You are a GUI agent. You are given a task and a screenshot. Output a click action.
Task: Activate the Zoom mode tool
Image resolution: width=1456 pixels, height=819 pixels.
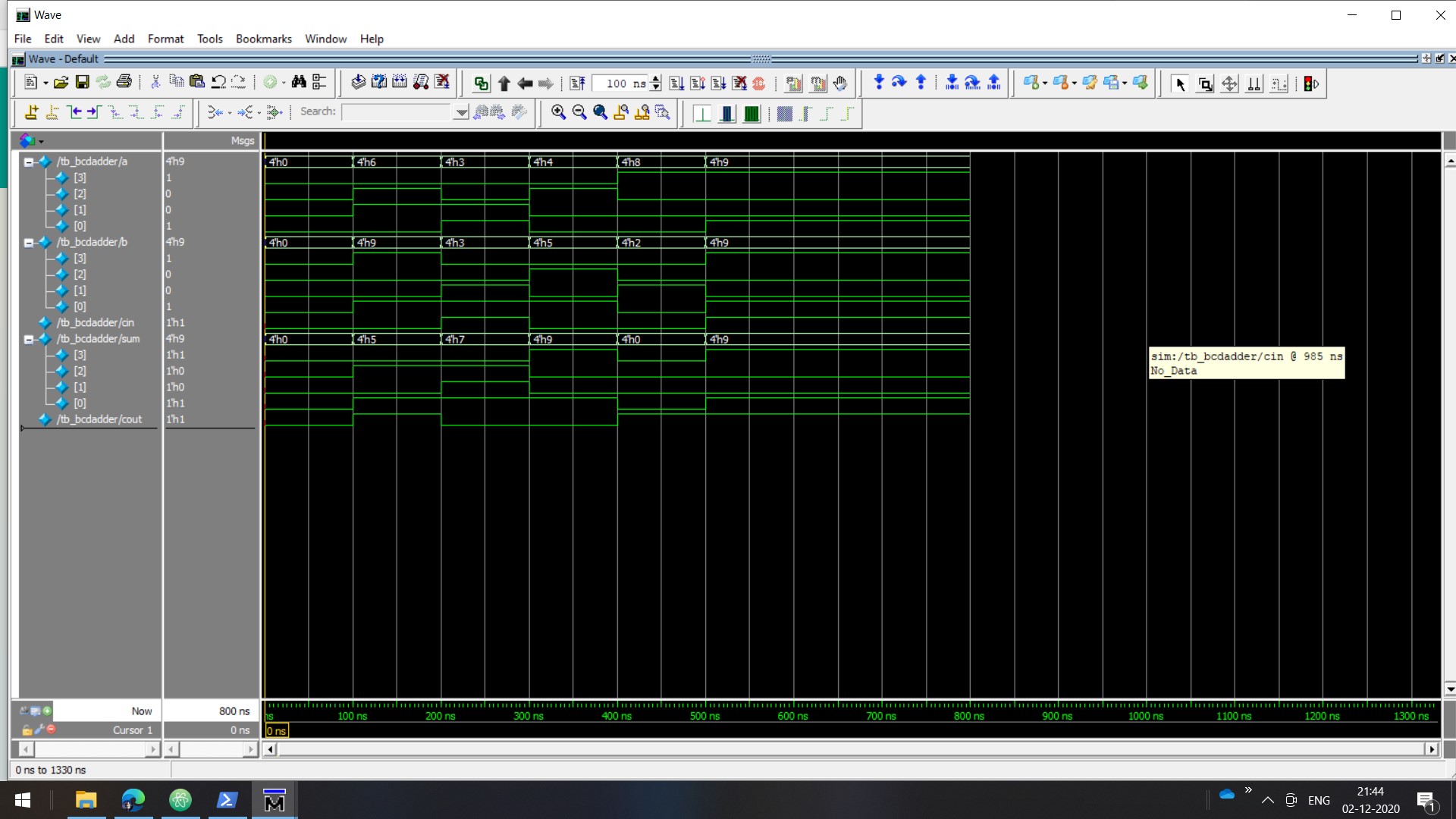(1204, 84)
